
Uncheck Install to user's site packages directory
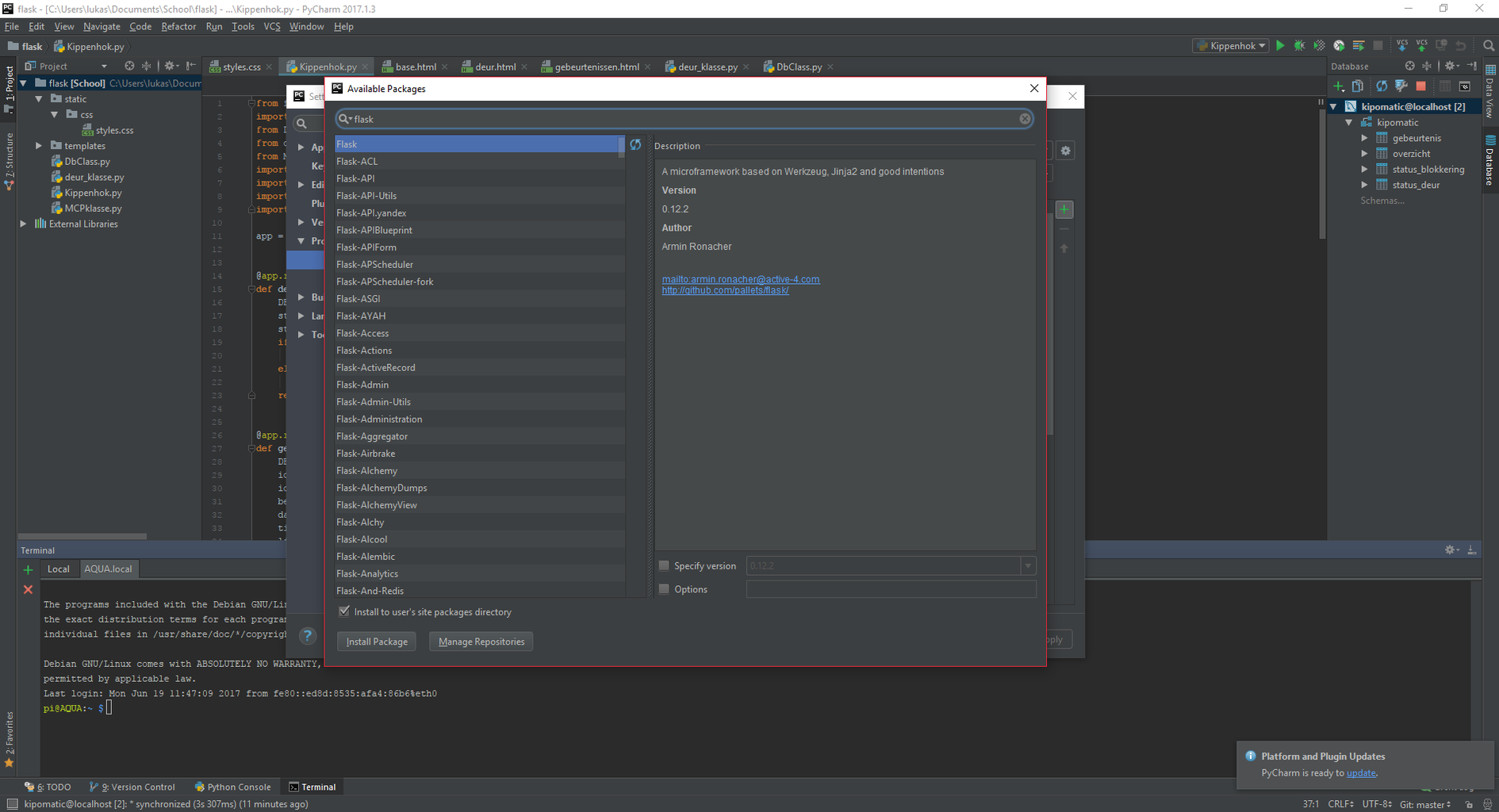344,611
